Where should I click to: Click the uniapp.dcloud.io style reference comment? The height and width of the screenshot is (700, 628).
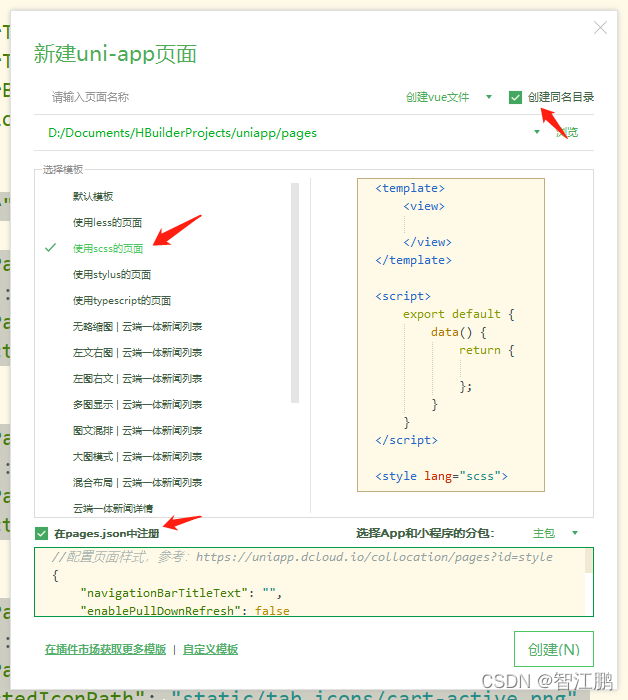coord(303,557)
